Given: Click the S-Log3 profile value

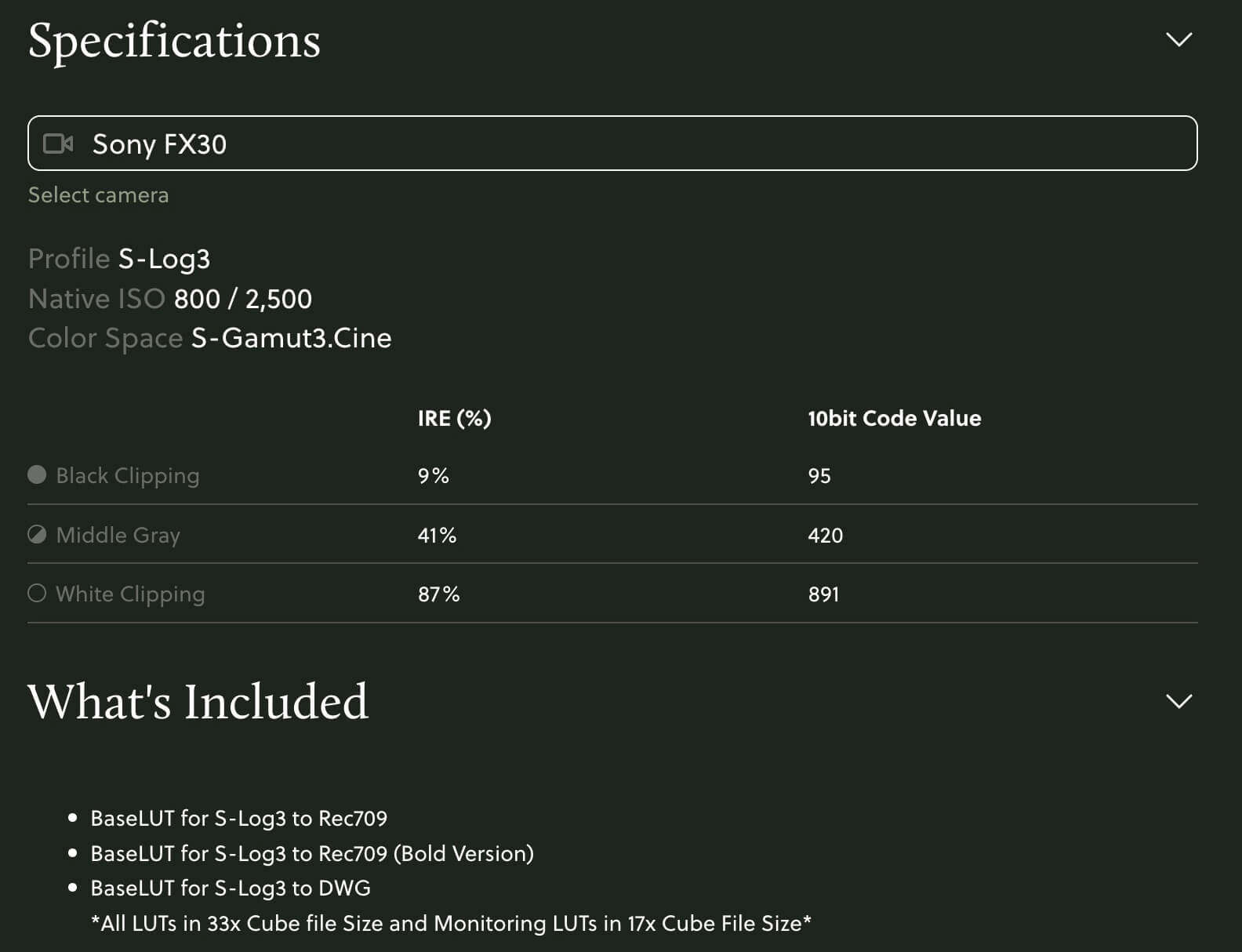Looking at the screenshot, I should coord(164,259).
